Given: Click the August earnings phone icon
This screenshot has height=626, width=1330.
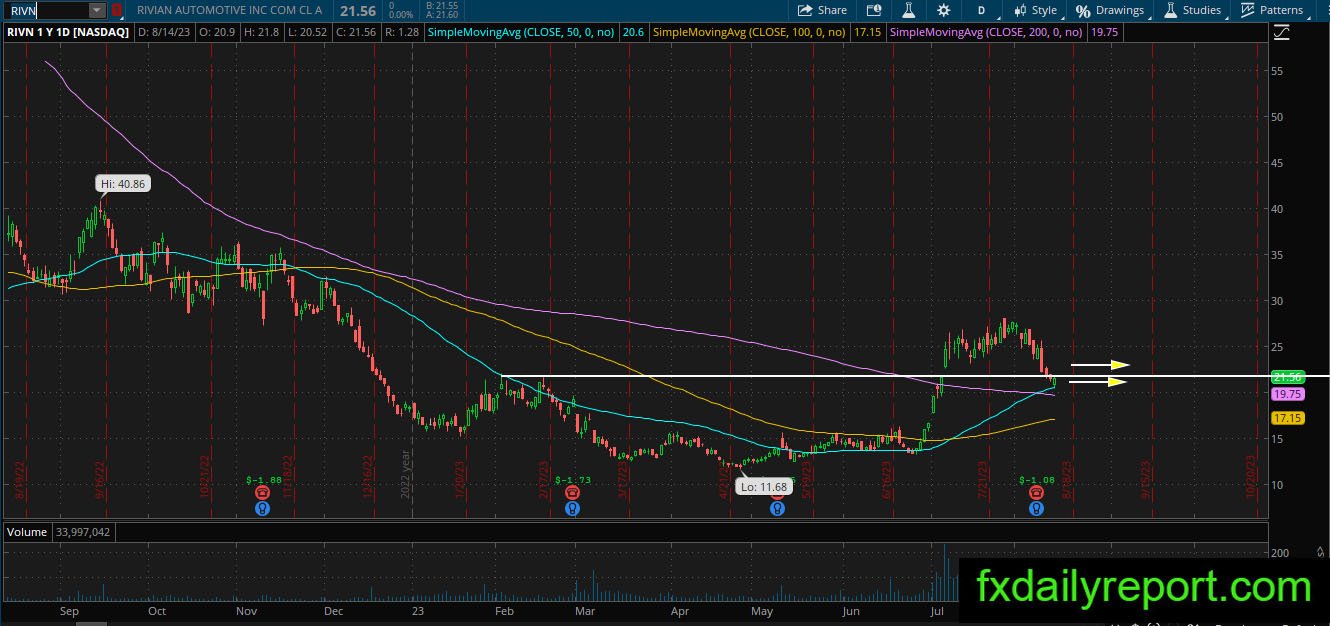Looking at the screenshot, I should (1037, 493).
